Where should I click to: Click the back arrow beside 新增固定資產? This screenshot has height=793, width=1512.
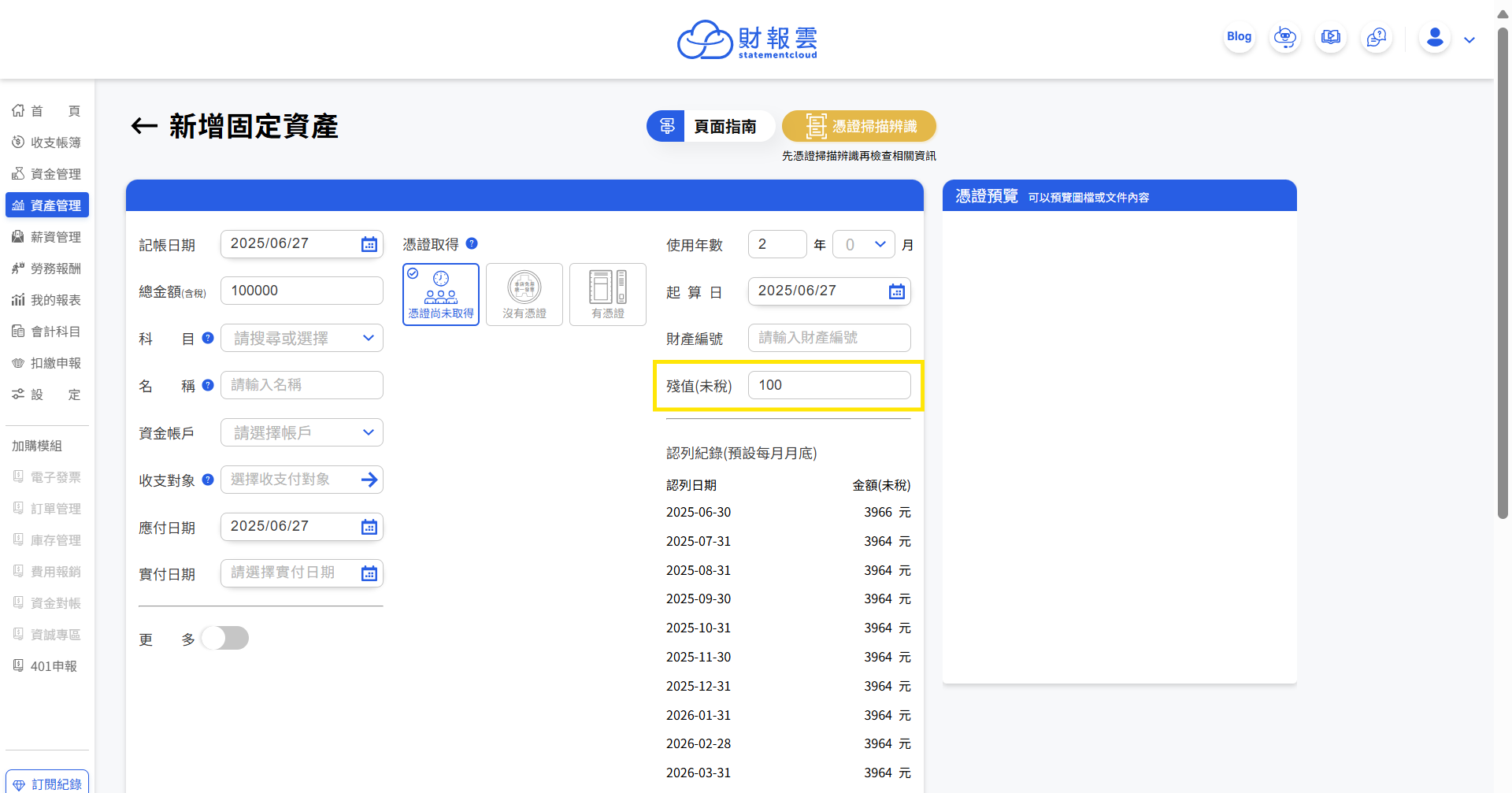[x=144, y=126]
